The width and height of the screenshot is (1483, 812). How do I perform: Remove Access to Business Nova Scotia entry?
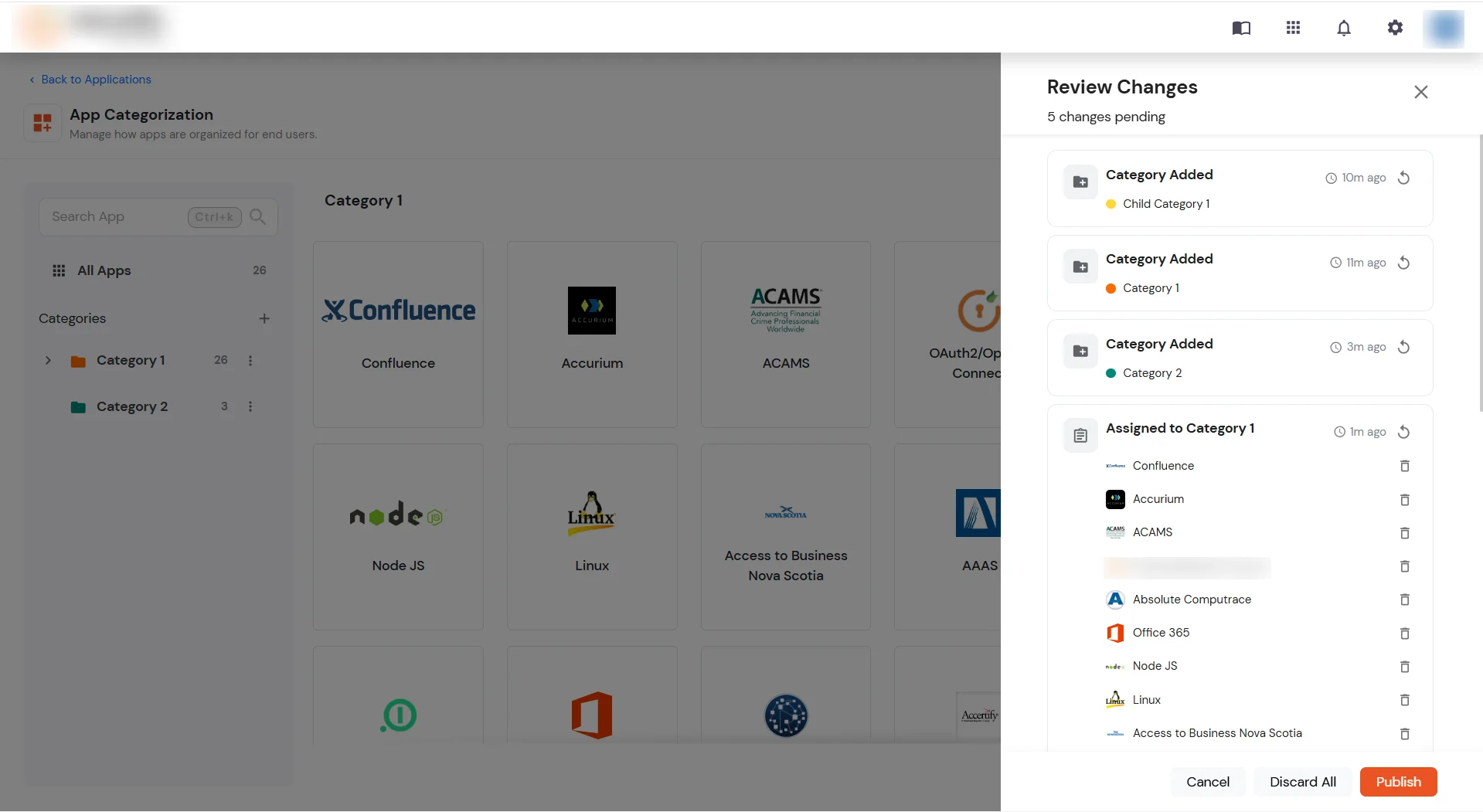click(1405, 734)
